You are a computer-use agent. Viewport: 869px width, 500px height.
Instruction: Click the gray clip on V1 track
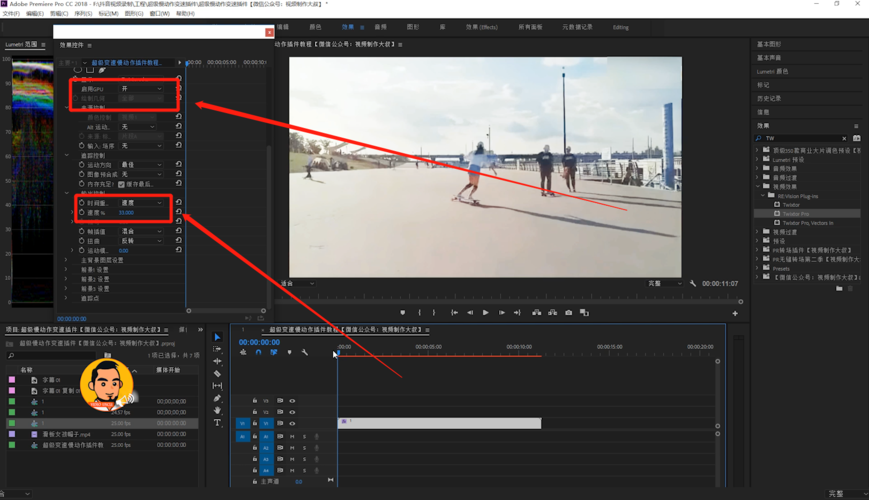[439, 424]
